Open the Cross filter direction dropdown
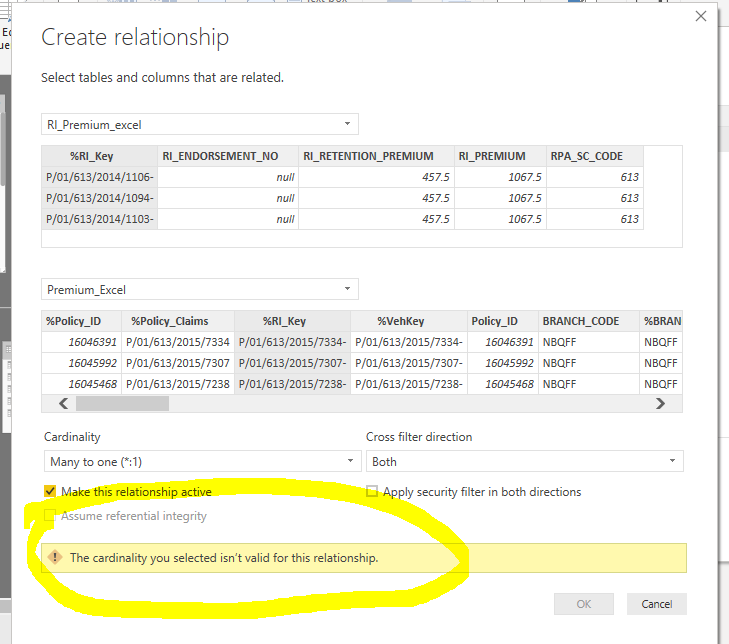Screen dimensions: 729x644 pyautogui.click(x=524, y=461)
